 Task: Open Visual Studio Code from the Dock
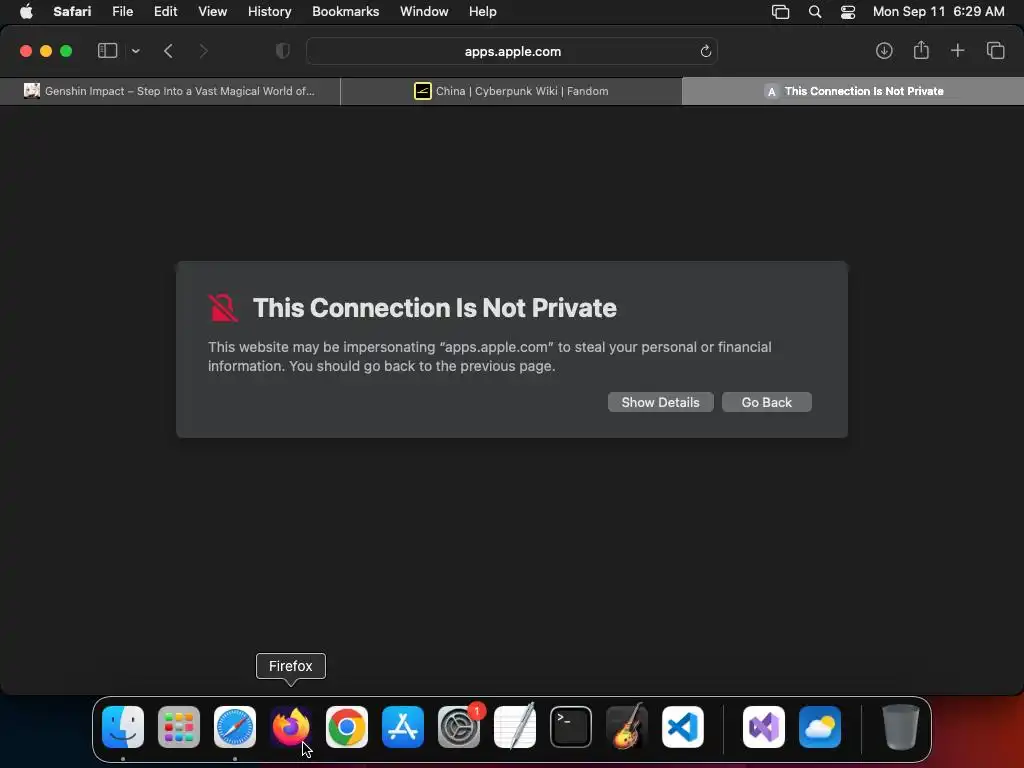tap(683, 727)
